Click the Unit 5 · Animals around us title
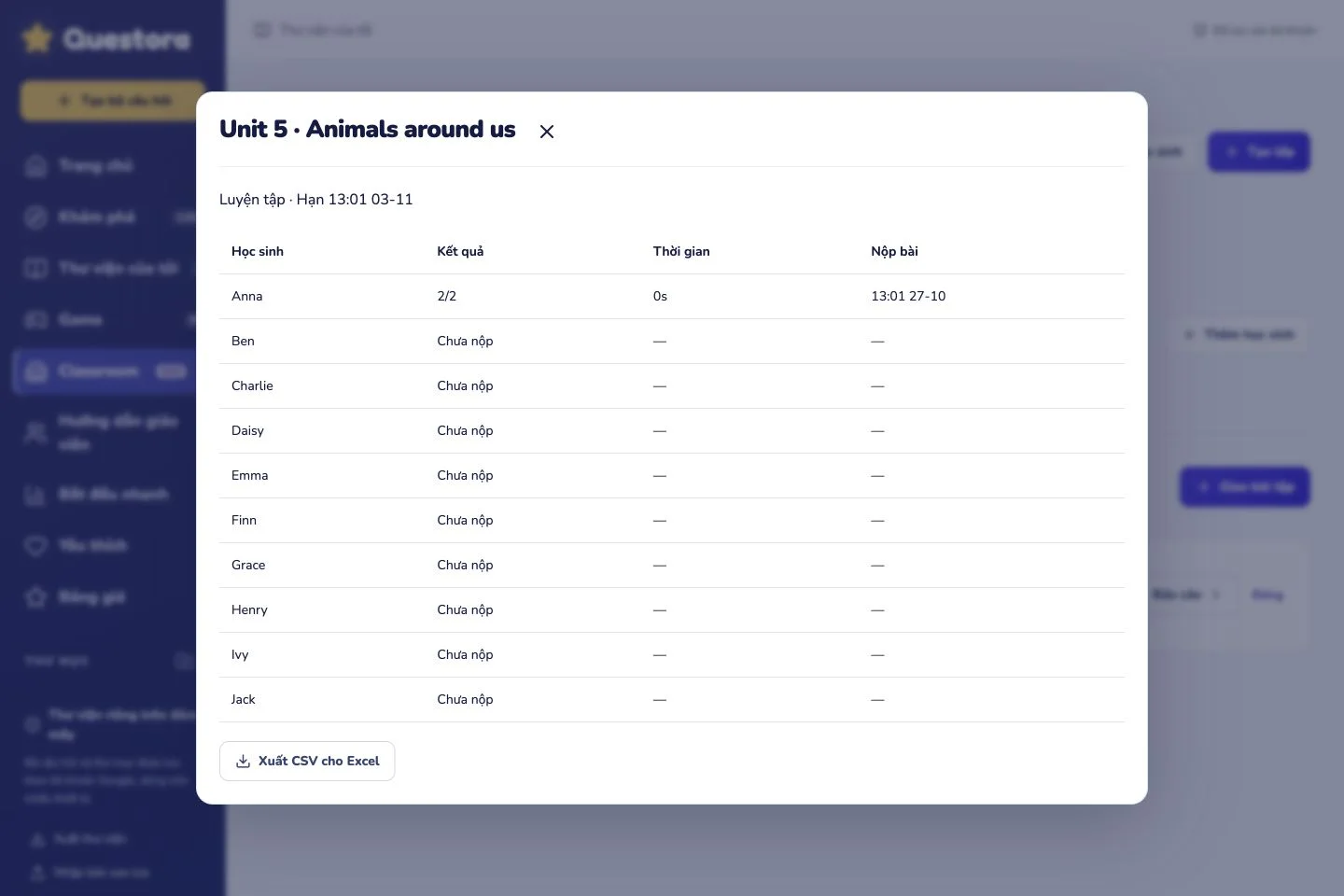The image size is (1344, 896). [x=368, y=130]
